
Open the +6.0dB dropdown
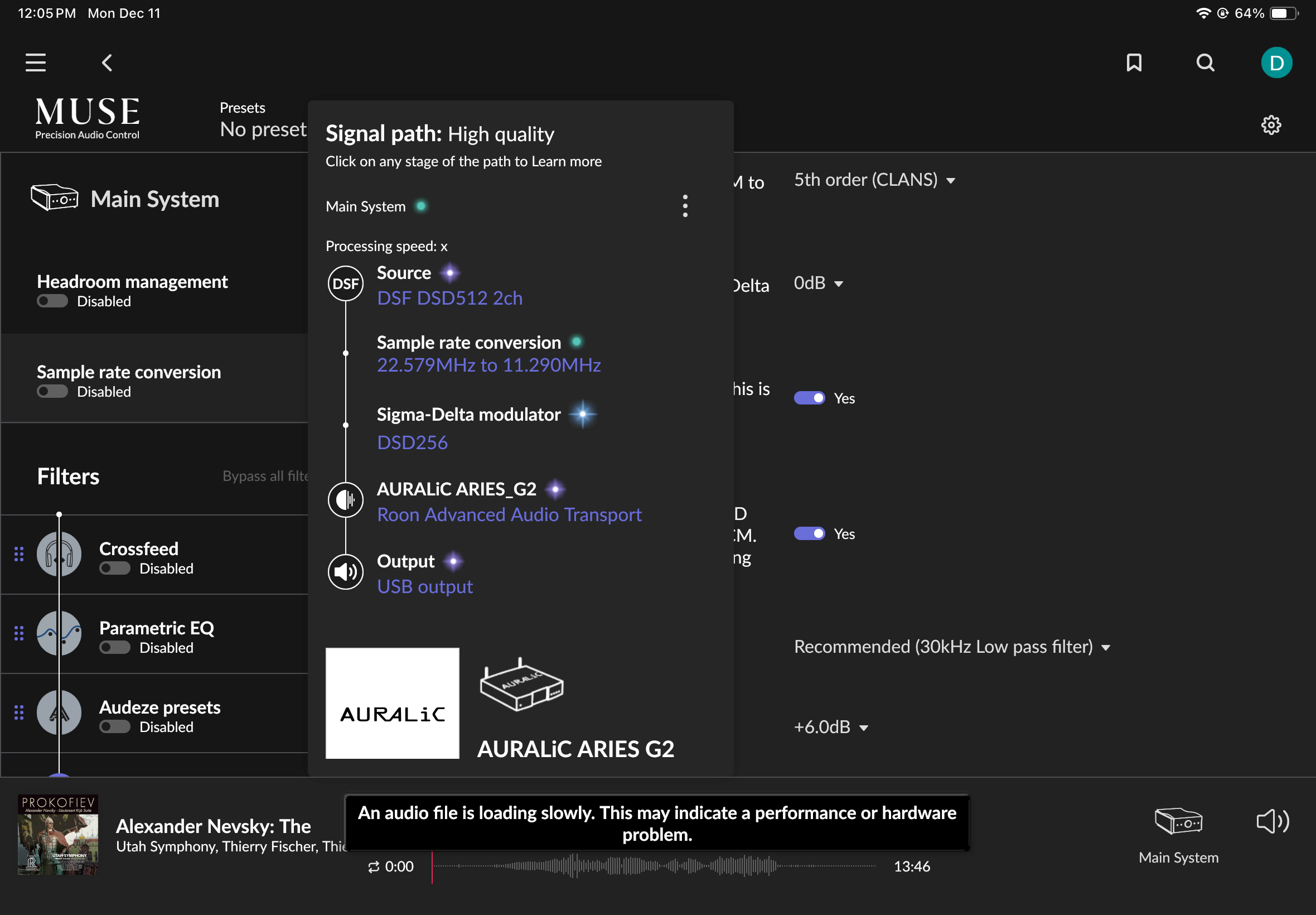(831, 727)
